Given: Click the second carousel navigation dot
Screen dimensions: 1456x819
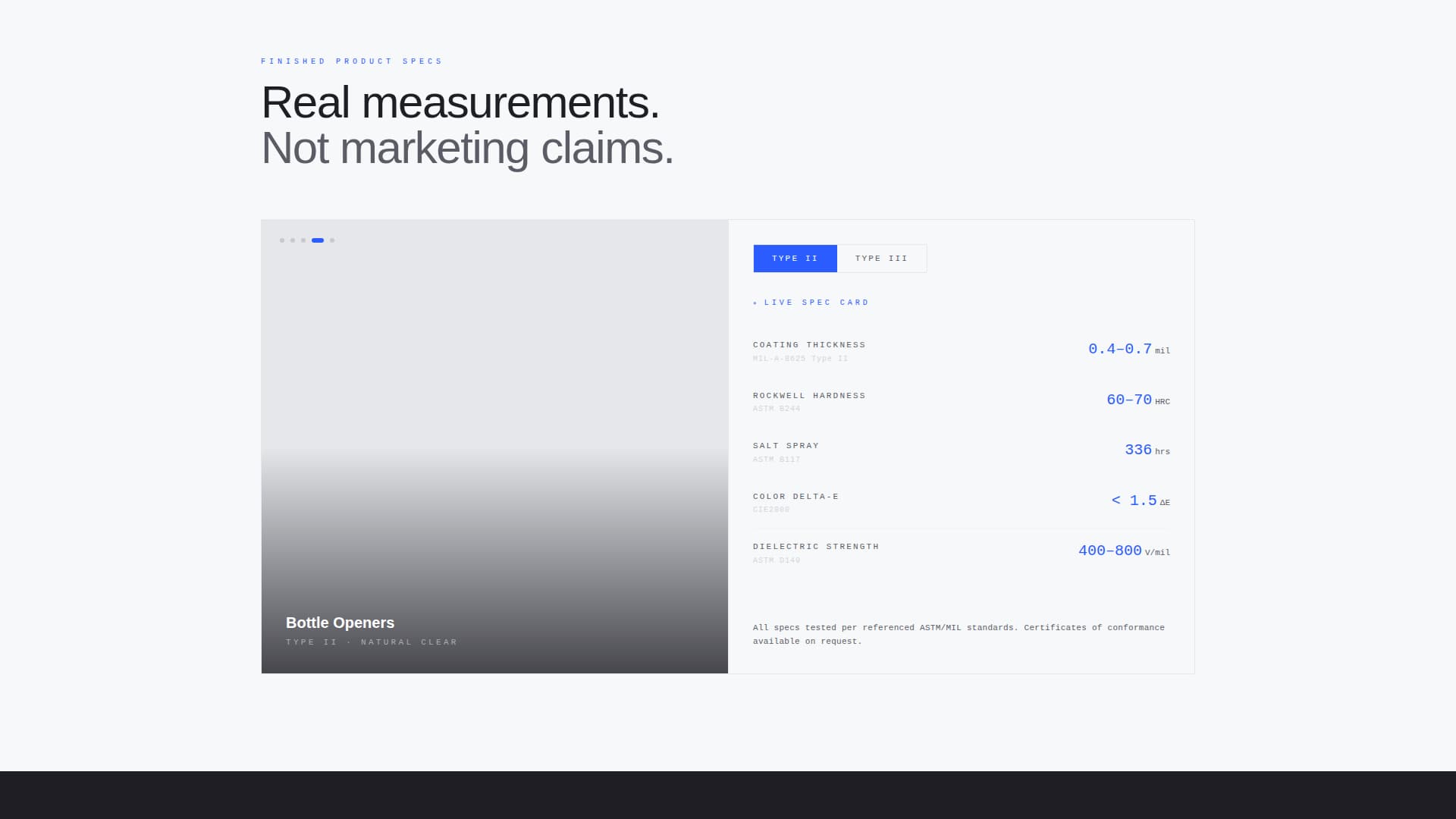Looking at the screenshot, I should 292,240.
